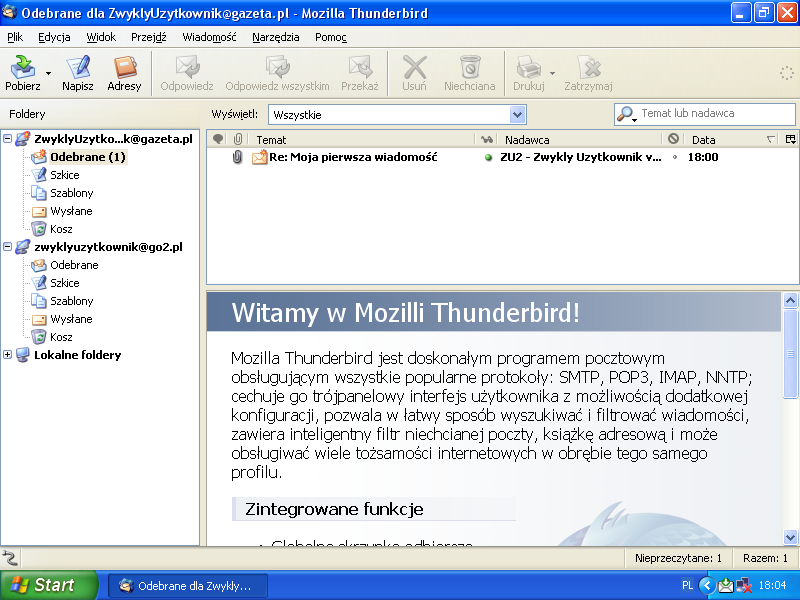Click the thread column header icon
The image size is (800, 600).
218,139
